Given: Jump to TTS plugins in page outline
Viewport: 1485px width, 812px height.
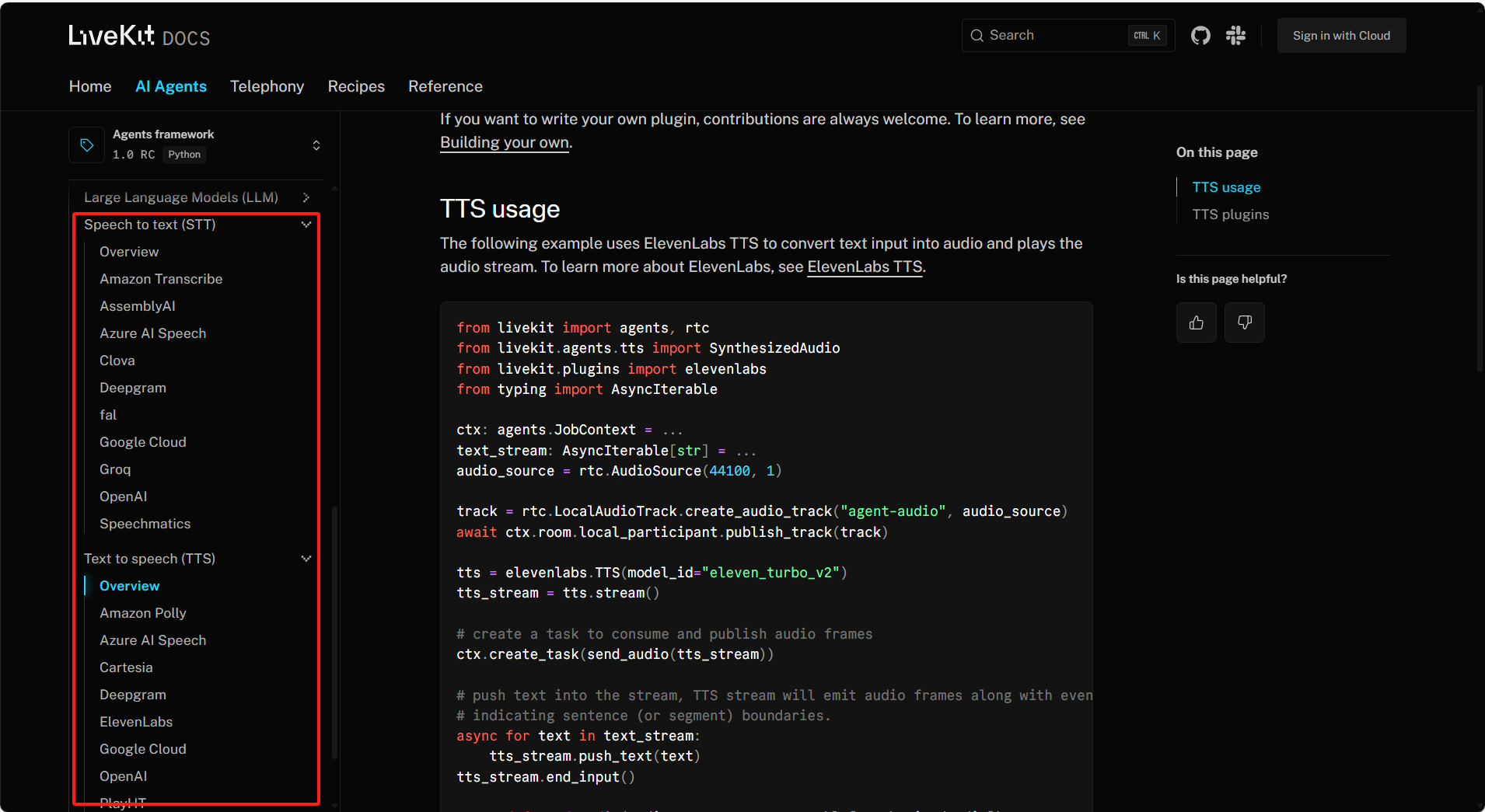Looking at the screenshot, I should (1231, 214).
